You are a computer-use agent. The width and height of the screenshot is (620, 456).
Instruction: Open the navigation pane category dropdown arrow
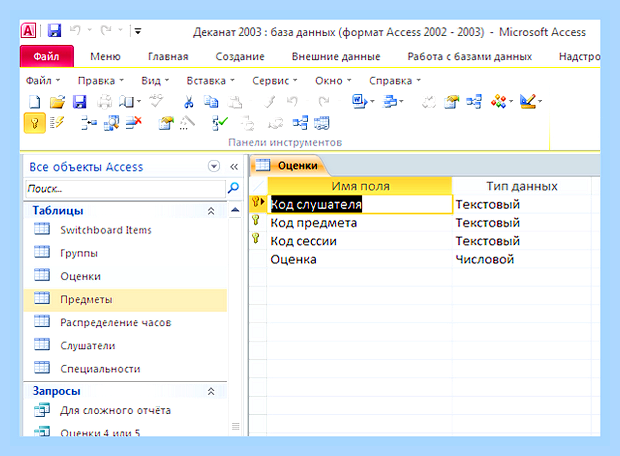pyautogui.click(x=214, y=166)
